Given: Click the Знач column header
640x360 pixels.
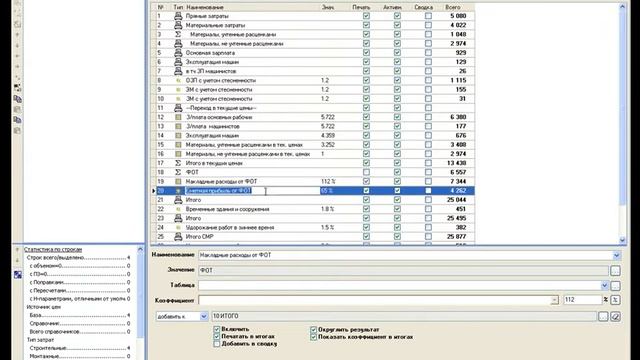Looking at the screenshot, I should [328, 7].
